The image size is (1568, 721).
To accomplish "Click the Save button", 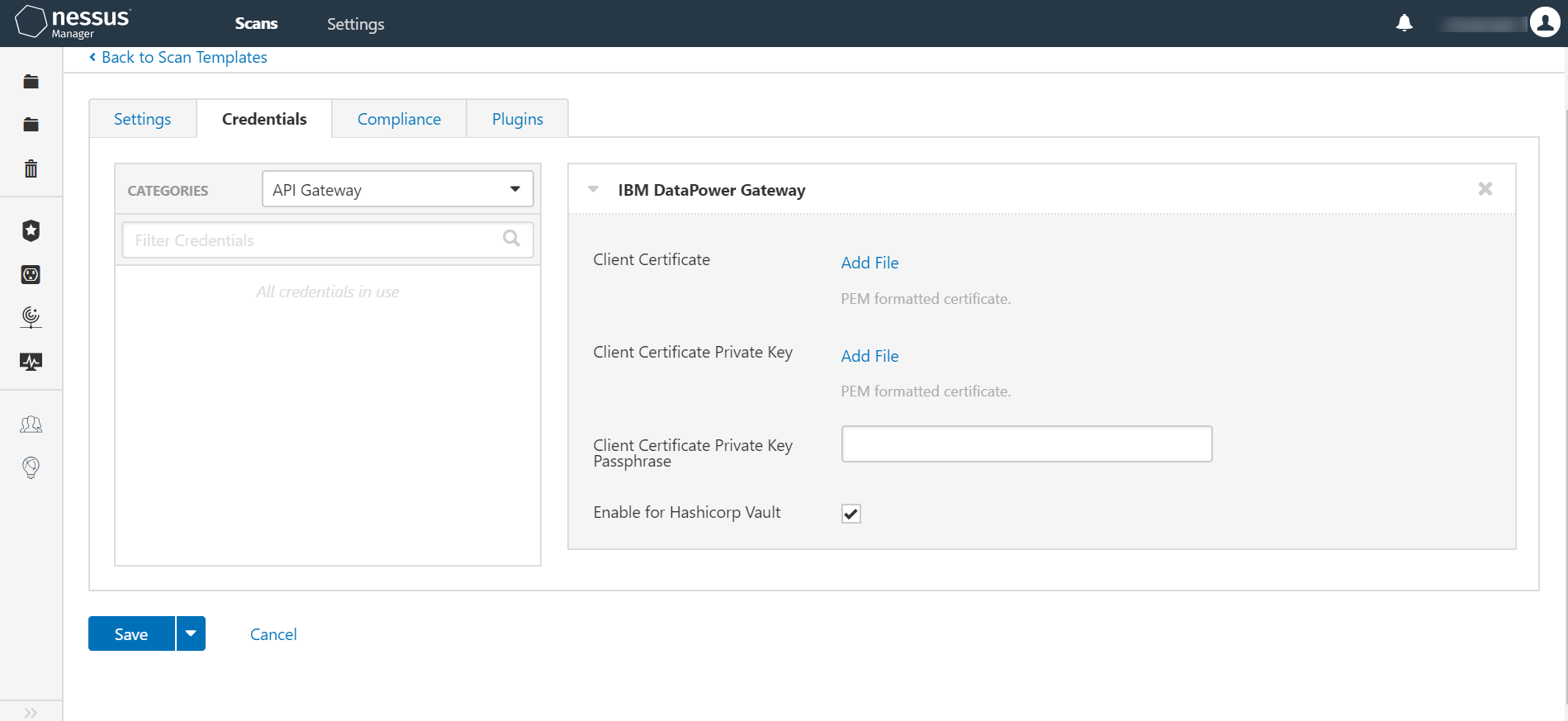I will coord(131,633).
